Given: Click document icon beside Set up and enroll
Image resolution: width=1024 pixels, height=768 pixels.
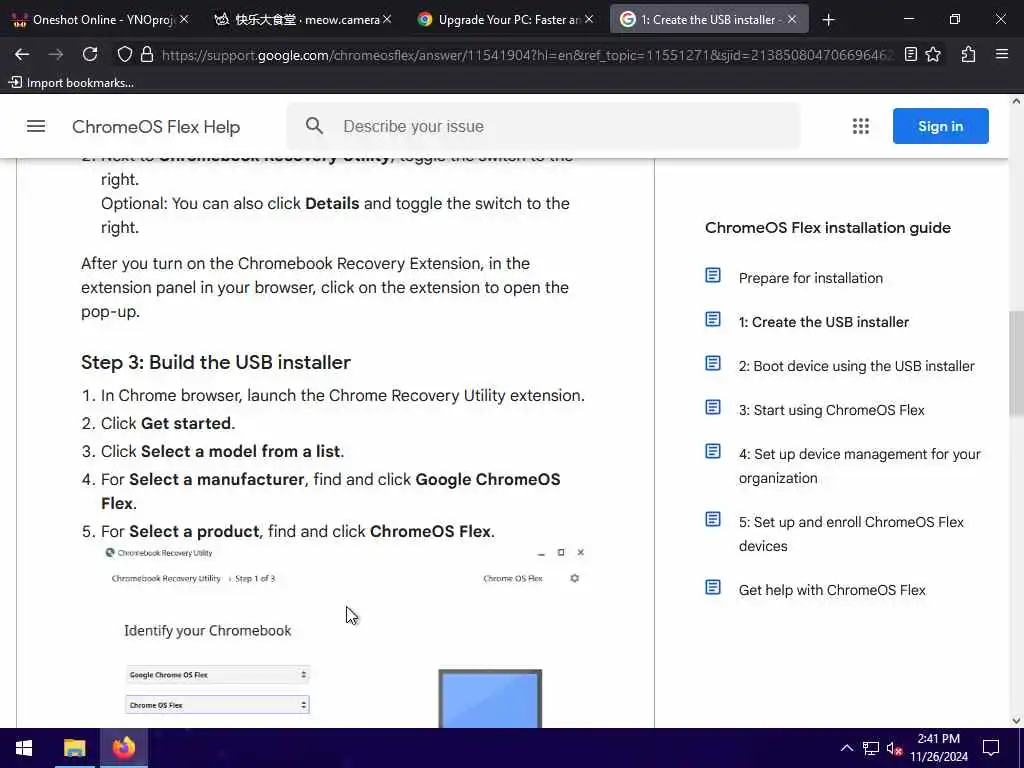Looking at the screenshot, I should (x=713, y=519).
